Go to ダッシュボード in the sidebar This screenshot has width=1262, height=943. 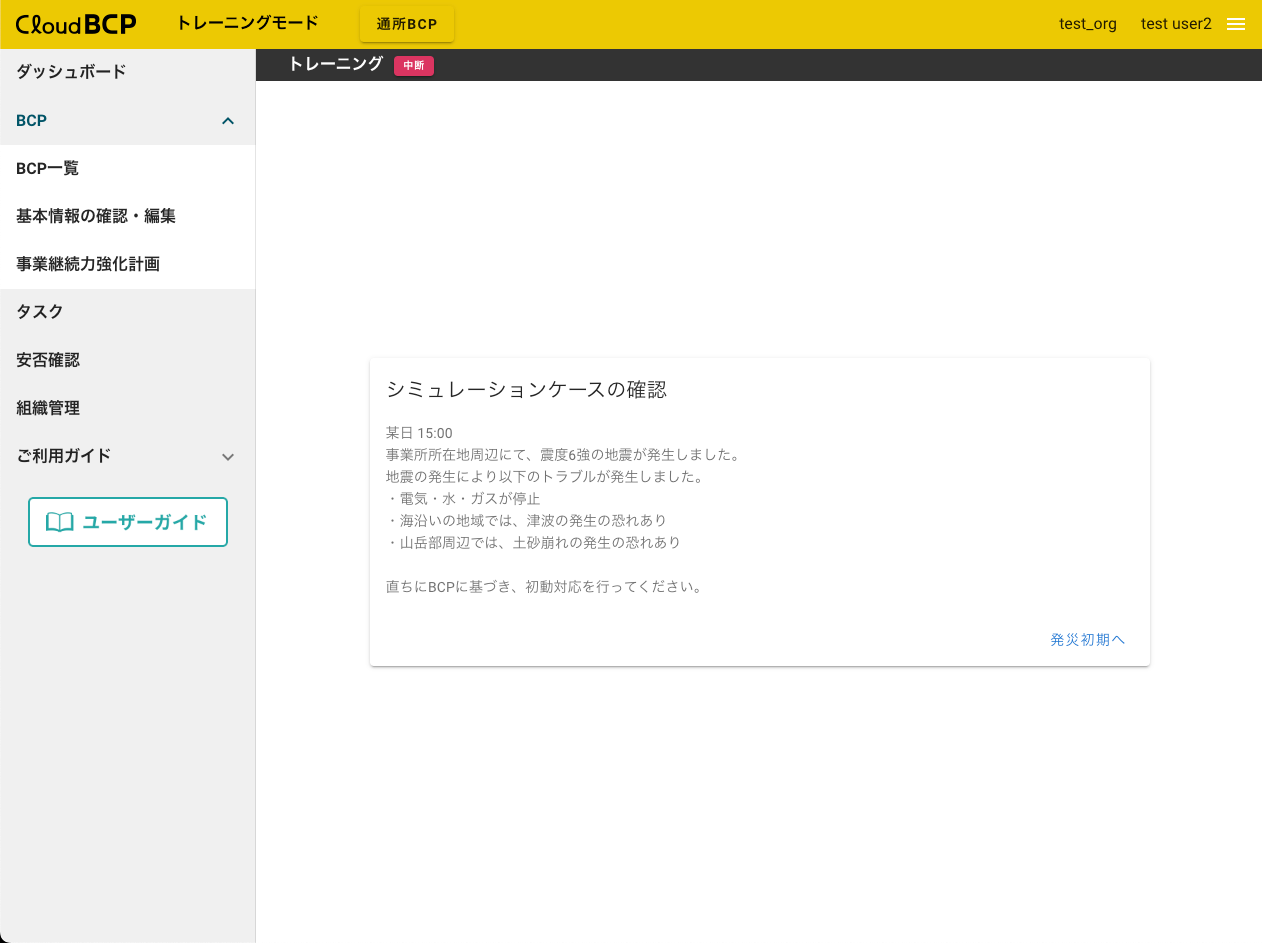pos(71,72)
